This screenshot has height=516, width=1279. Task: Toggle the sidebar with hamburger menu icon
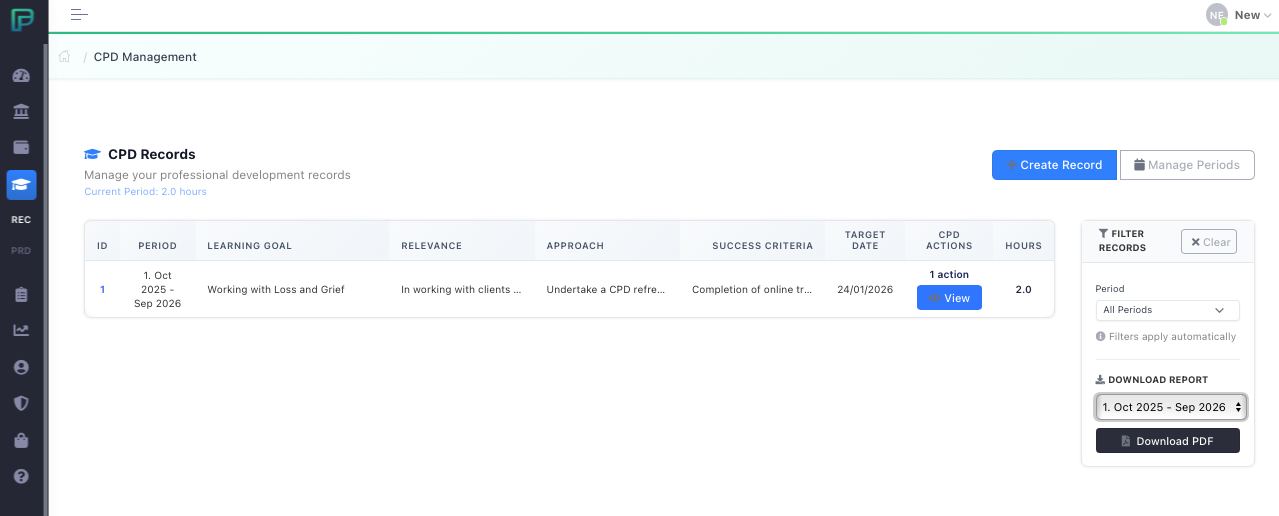point(79,15)
